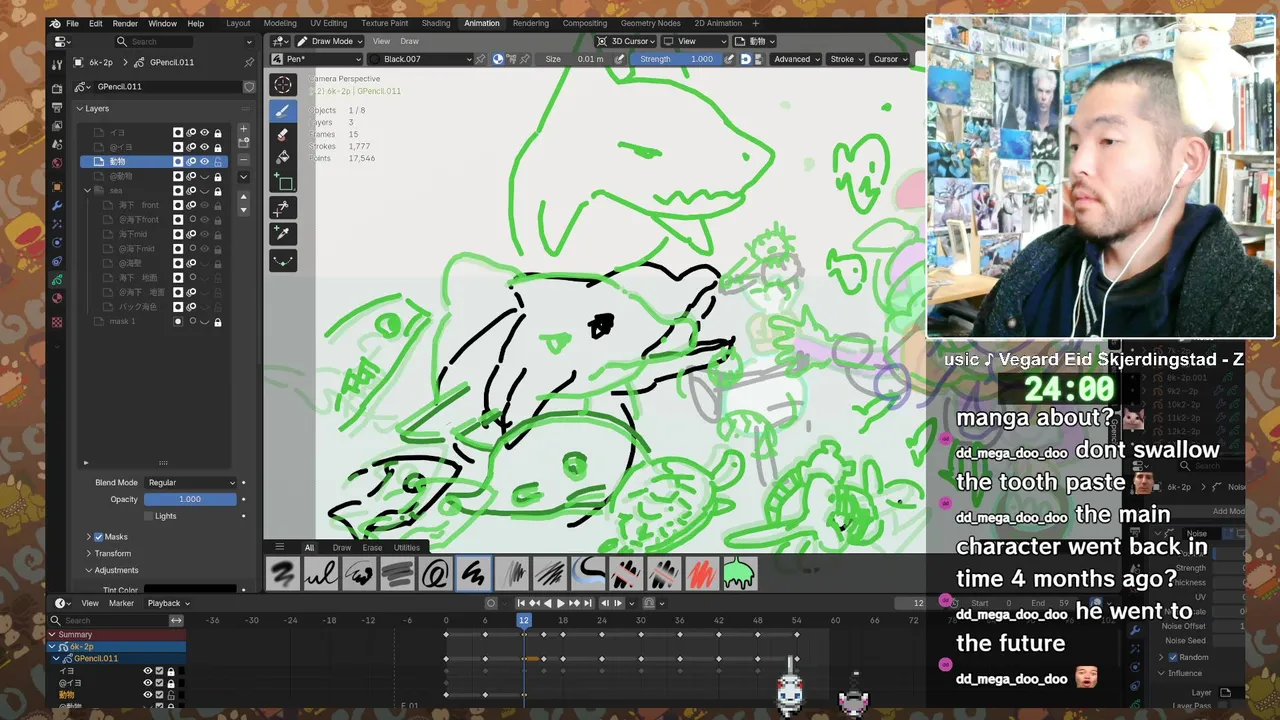Toggle the pin on properties header
The image size is (1280, 720).
coord(249,62)
